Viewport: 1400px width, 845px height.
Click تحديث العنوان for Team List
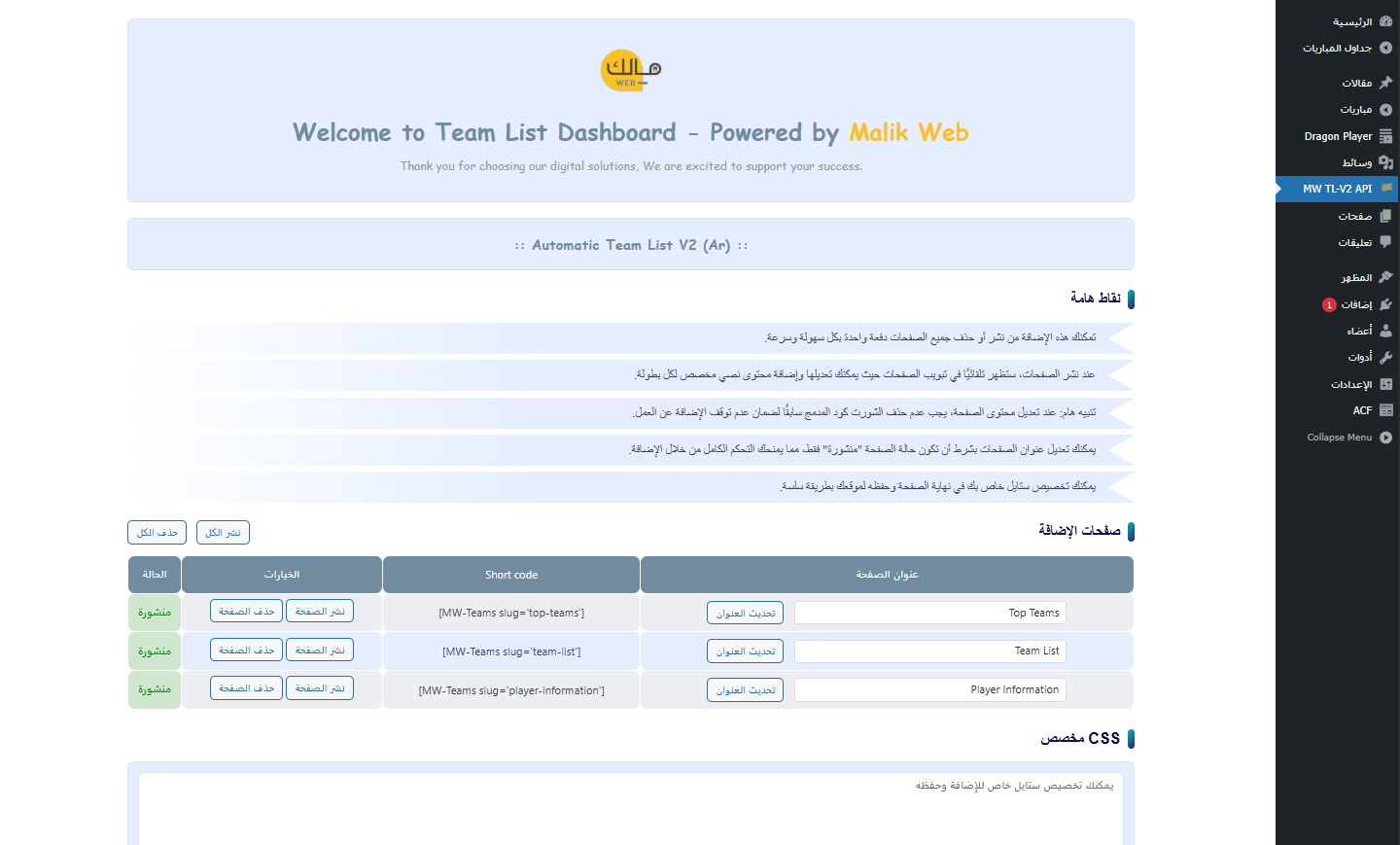point(745,651)
